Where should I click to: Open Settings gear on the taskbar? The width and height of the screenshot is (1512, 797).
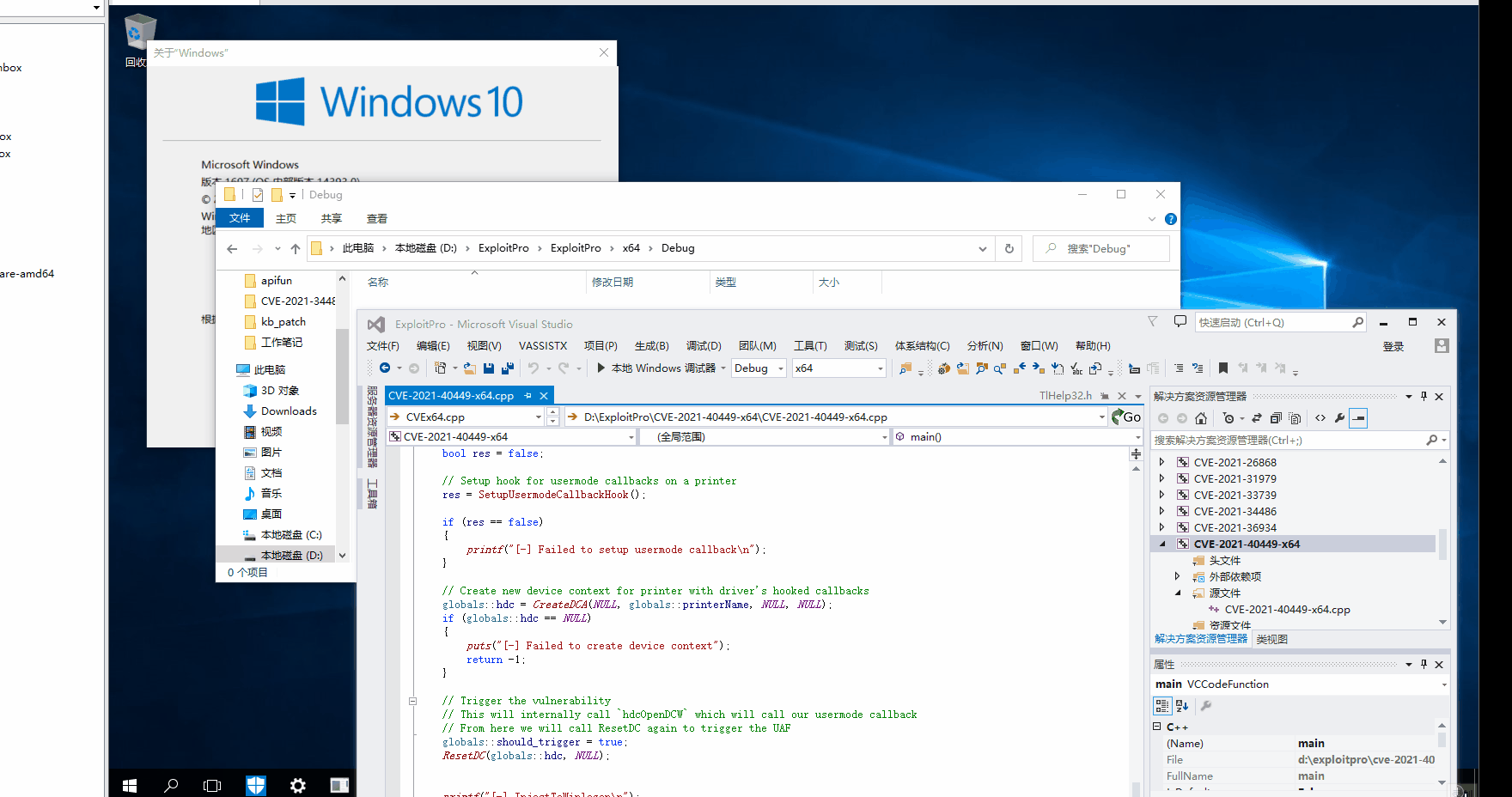[298, 785]
